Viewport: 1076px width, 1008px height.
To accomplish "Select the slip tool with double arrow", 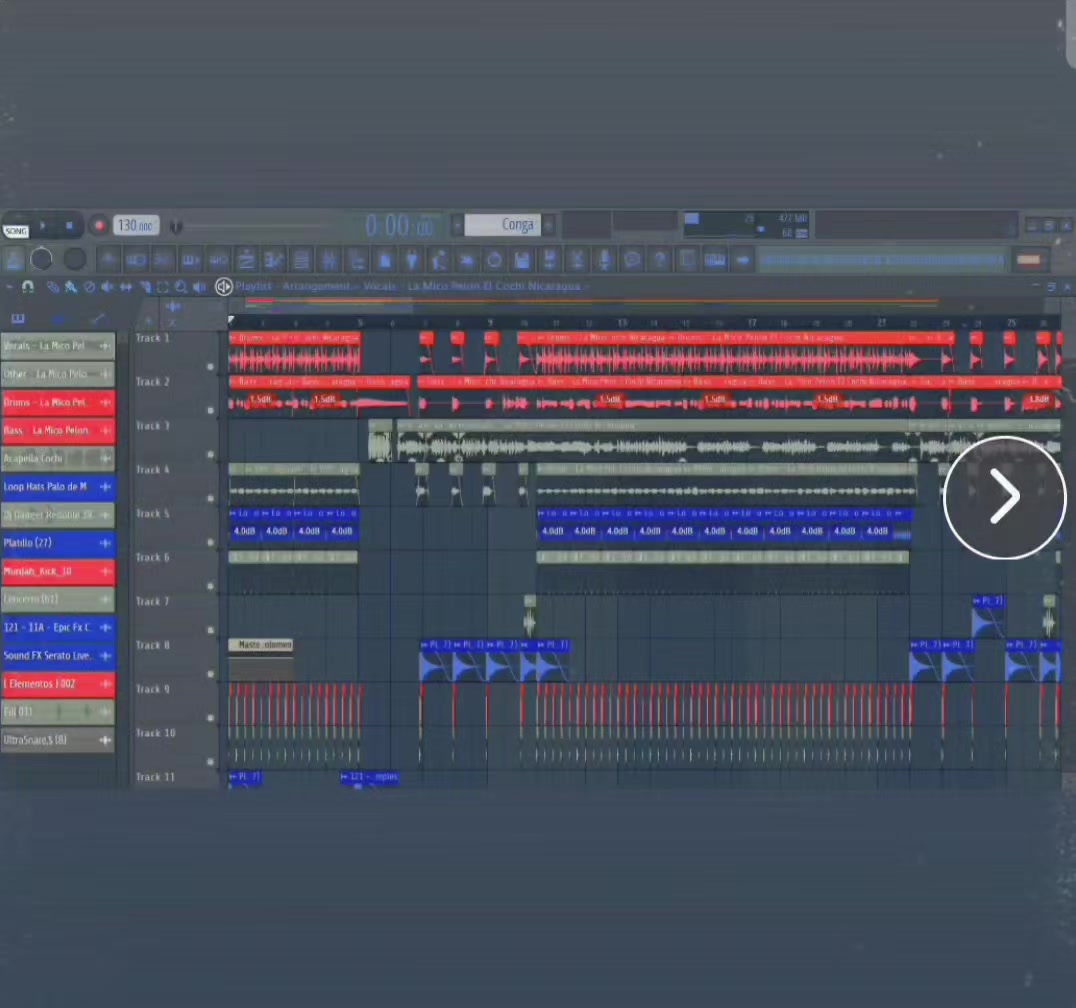I will click(126, 287).
